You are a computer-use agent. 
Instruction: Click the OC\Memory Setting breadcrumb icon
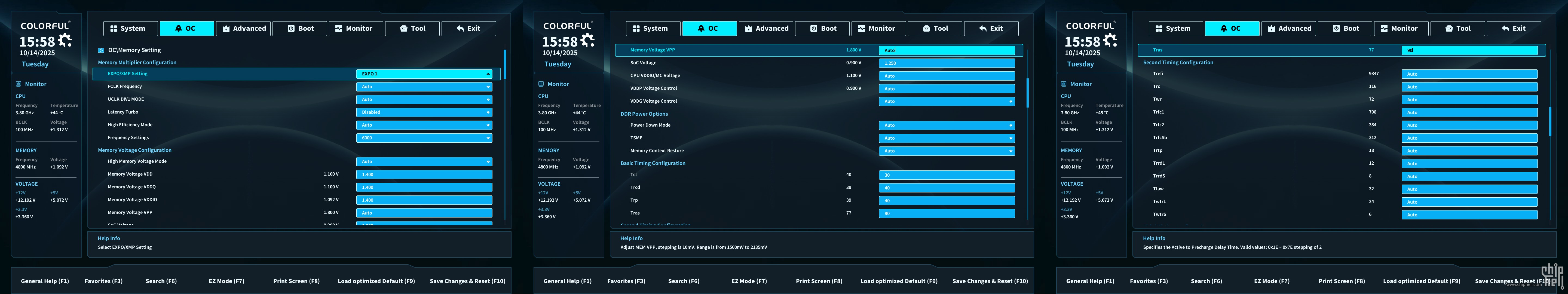[101, 51]
